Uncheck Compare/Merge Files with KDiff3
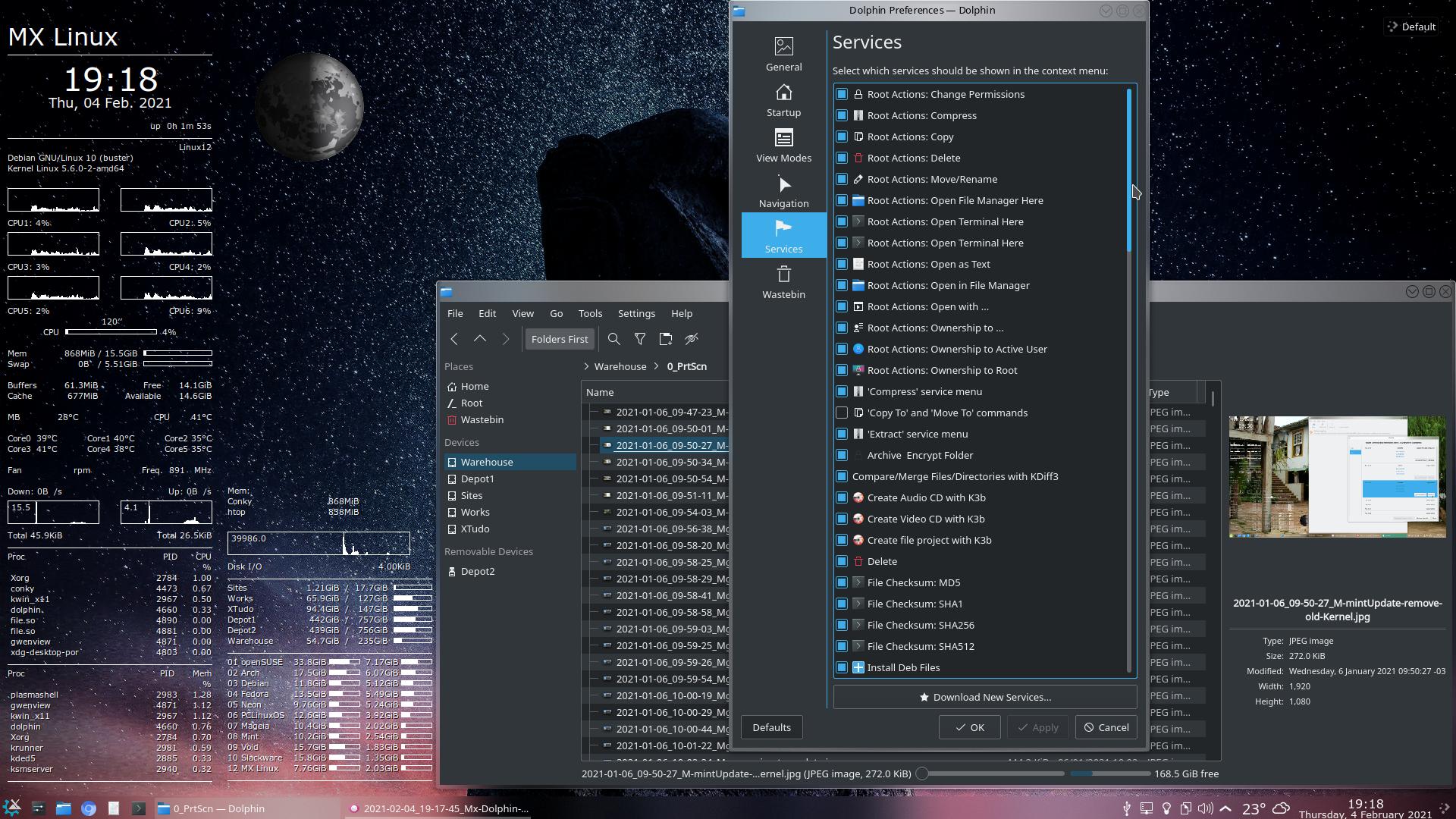 (842, 476)
